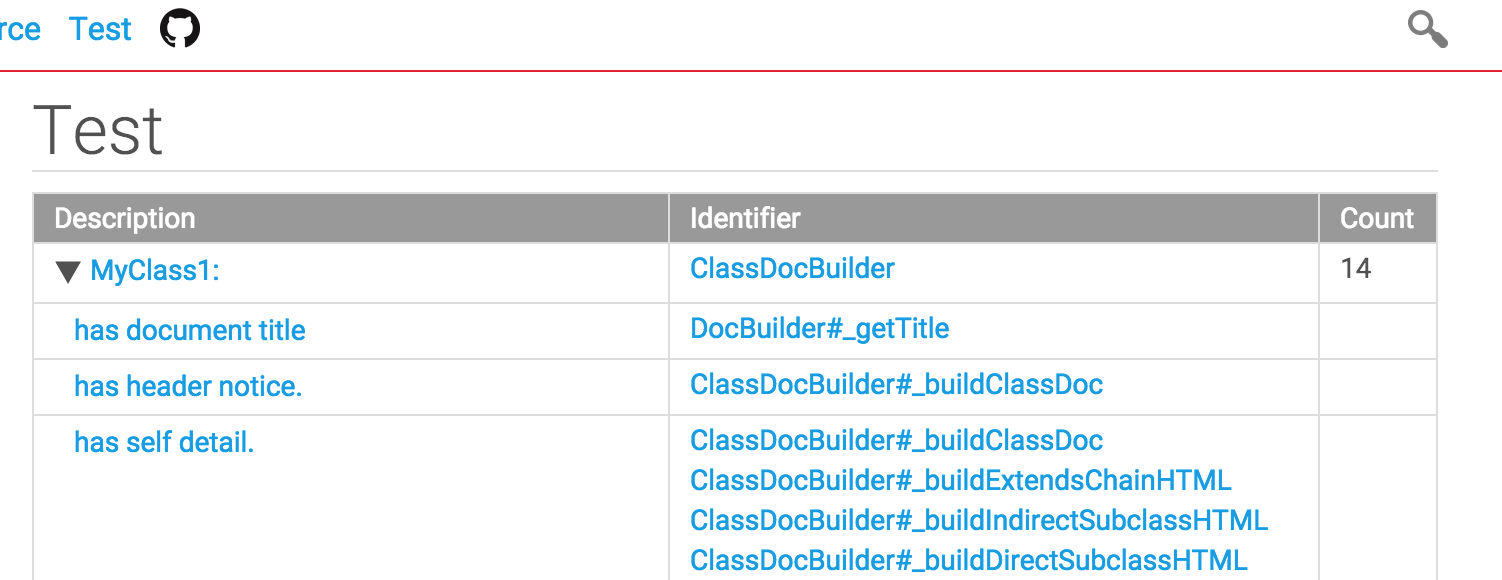Screen dimensions: 1502x580
Task: Open the ClassDocBuilder#_buildDirectSubclassHTML link
Action: click(x=969, y=560)
